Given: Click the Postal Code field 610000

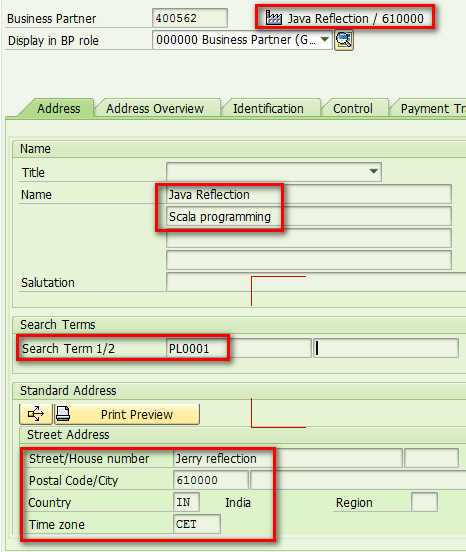Looking at the screenshot, I should [210, 480].
